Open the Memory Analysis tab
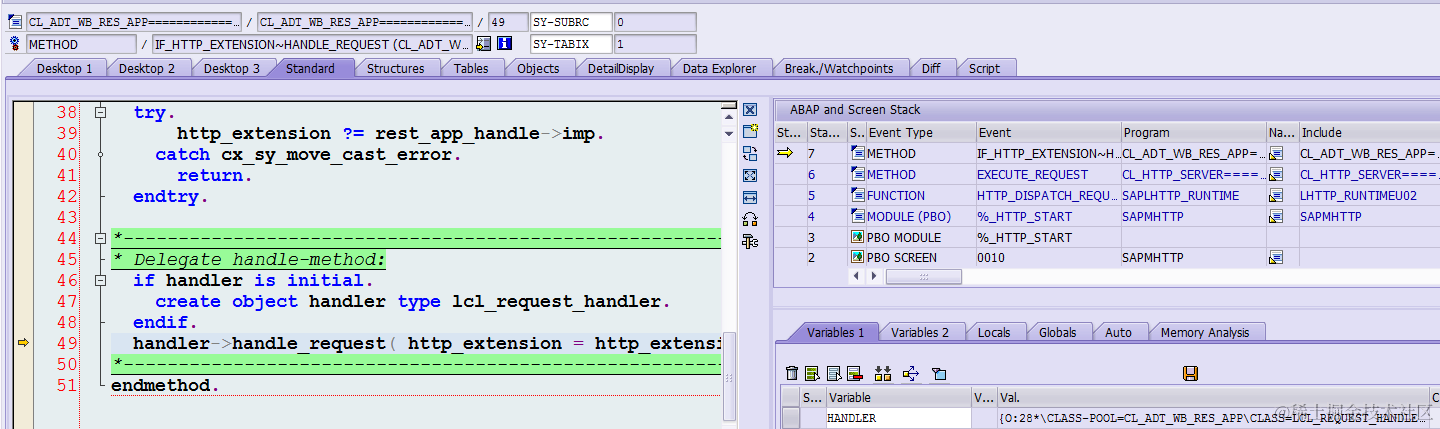This screenshot has width=1440, height=429. [x=1205, y=332]
